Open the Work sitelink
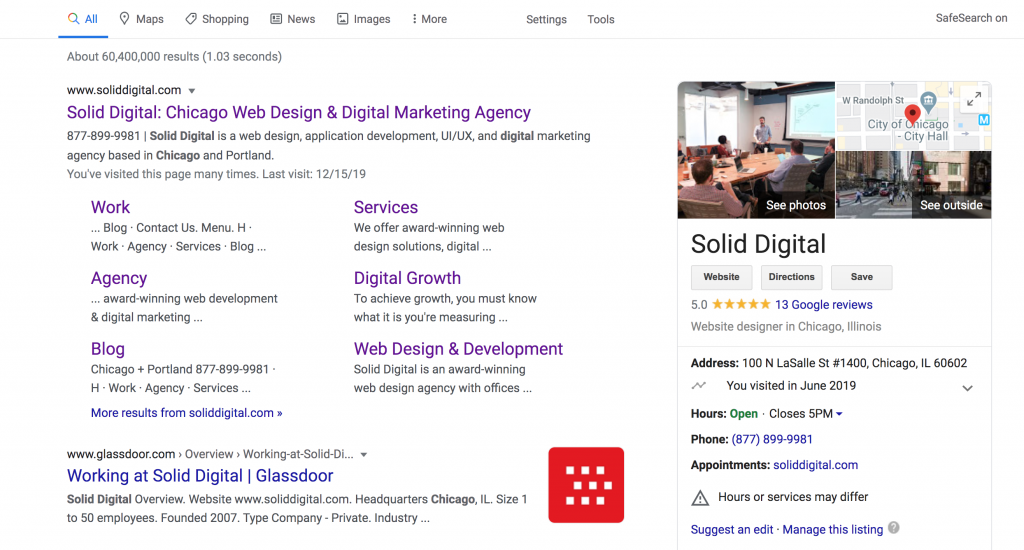Image resolution: width=1024 pixels, height=550 pixels. [110, 207]
